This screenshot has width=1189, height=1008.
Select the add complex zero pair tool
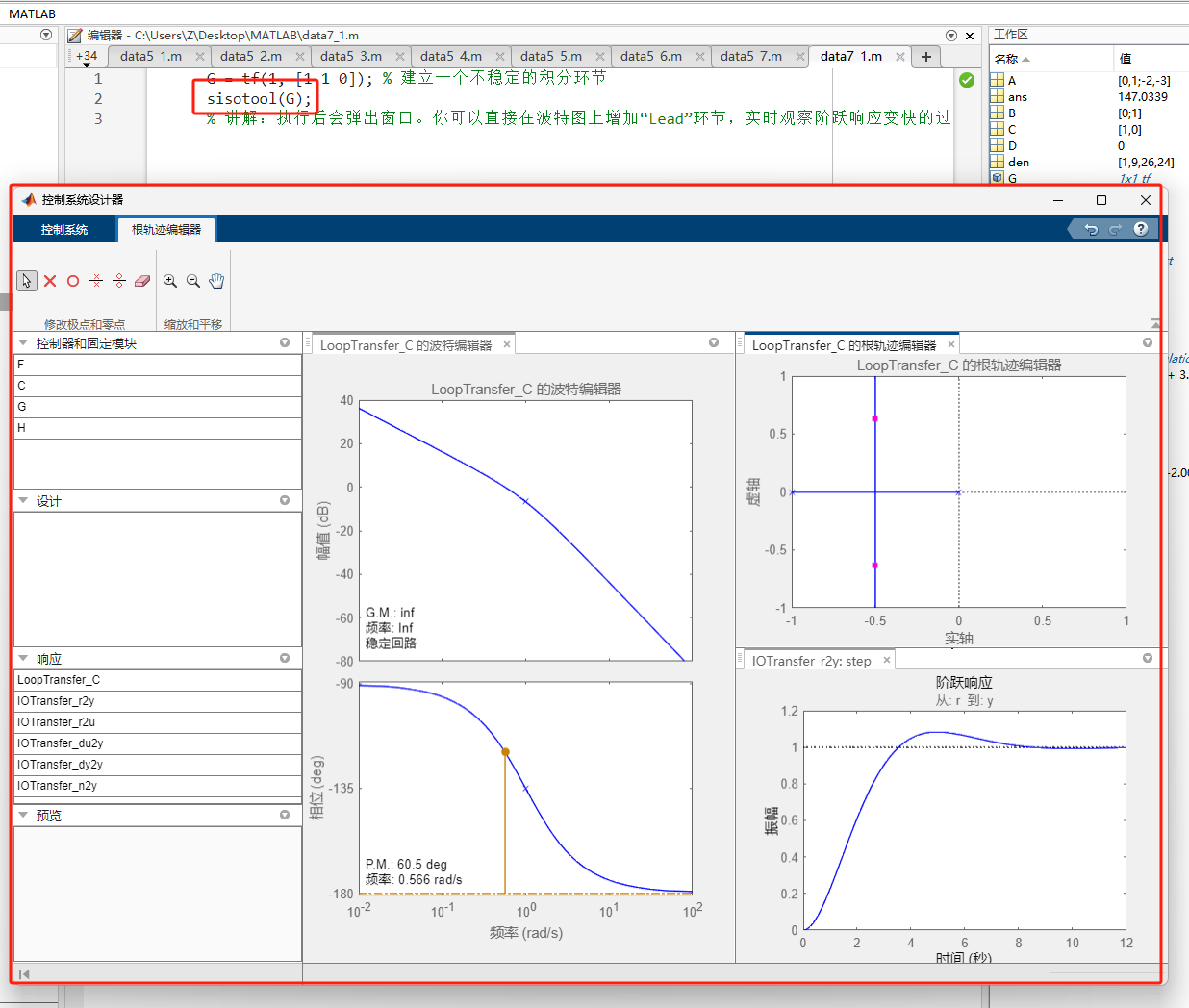(x=119, y=281)
